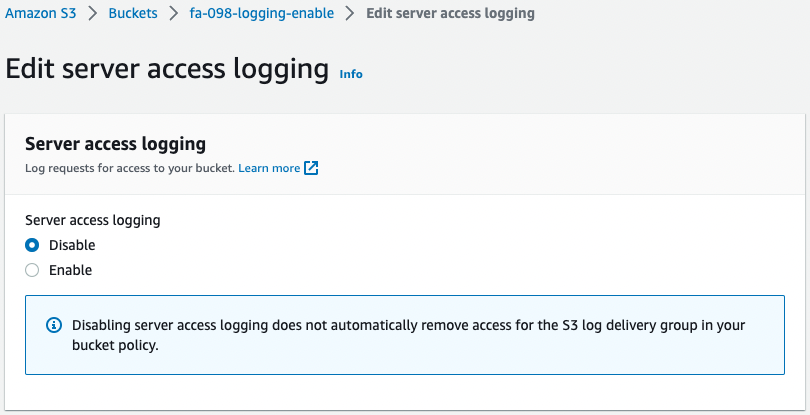
Task: Select the Enable radio button
Action: point(32,270)
